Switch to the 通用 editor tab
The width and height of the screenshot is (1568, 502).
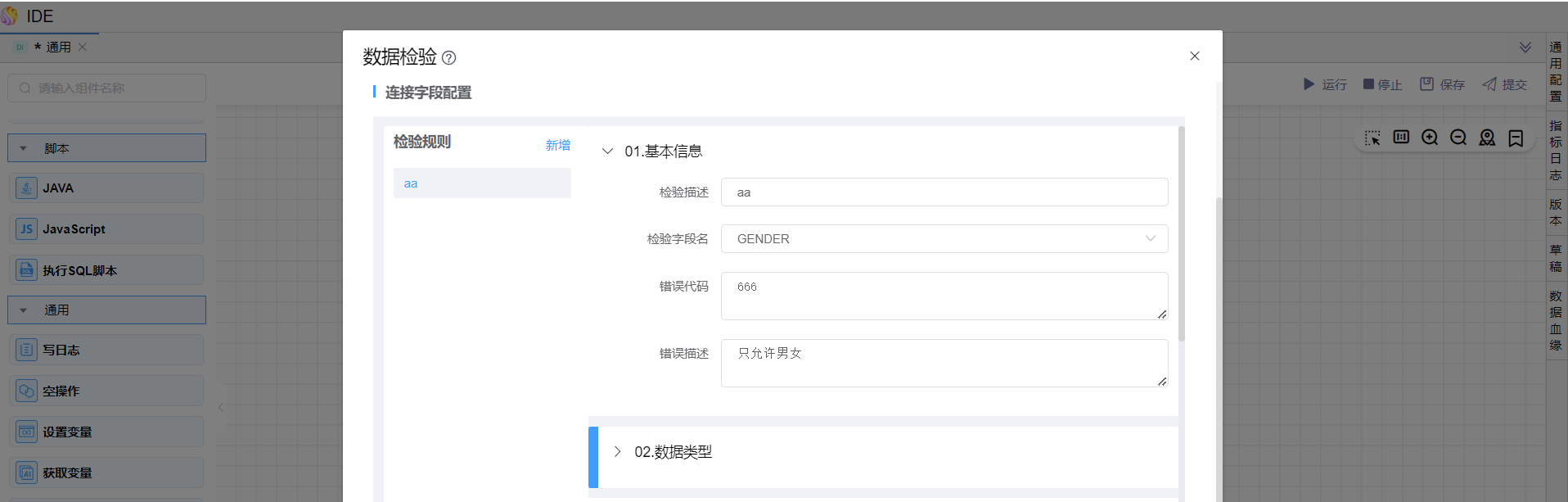coord(57,47)
